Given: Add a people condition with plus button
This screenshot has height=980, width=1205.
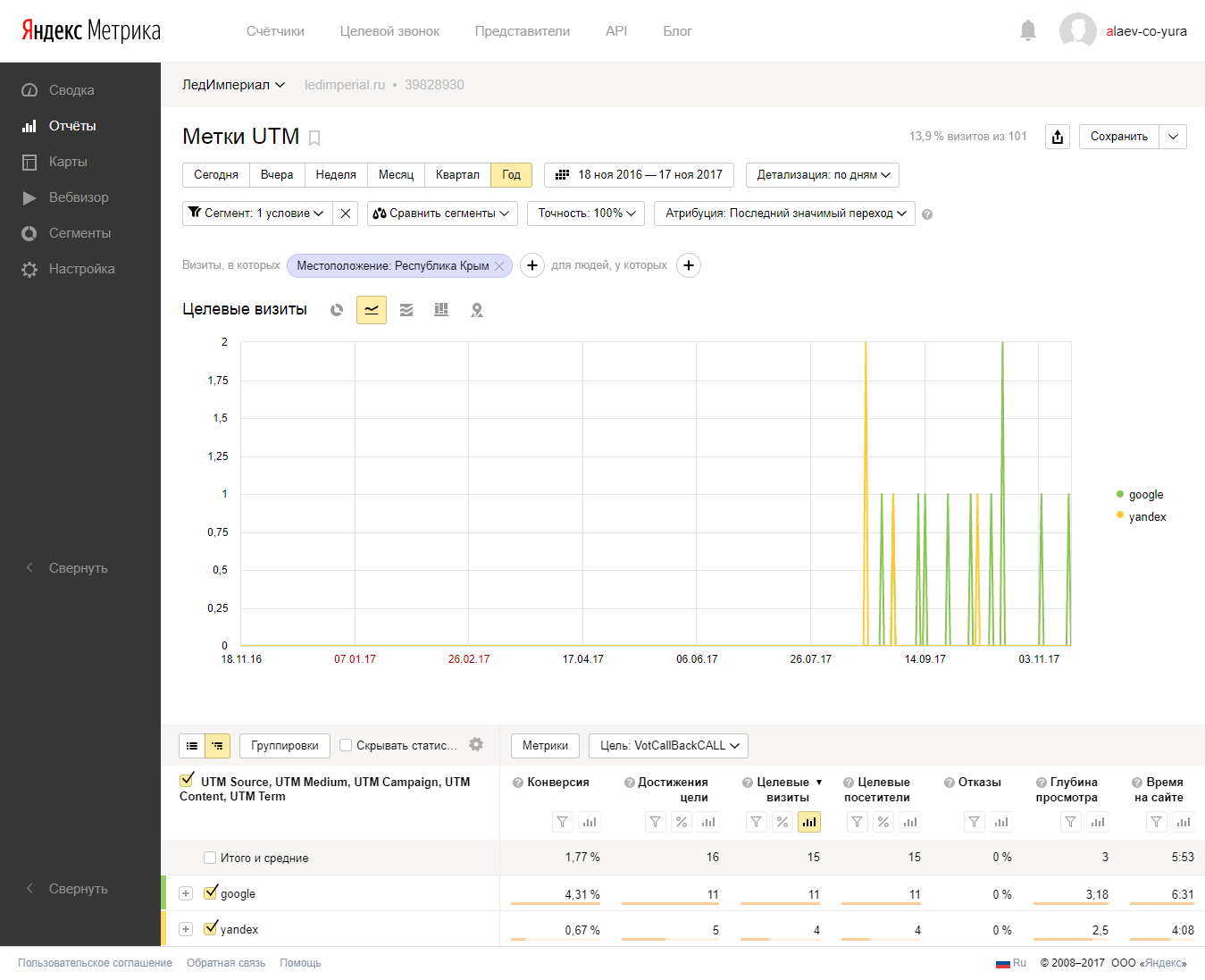Looking at the screenshot, I should click(x=689, y=265).
